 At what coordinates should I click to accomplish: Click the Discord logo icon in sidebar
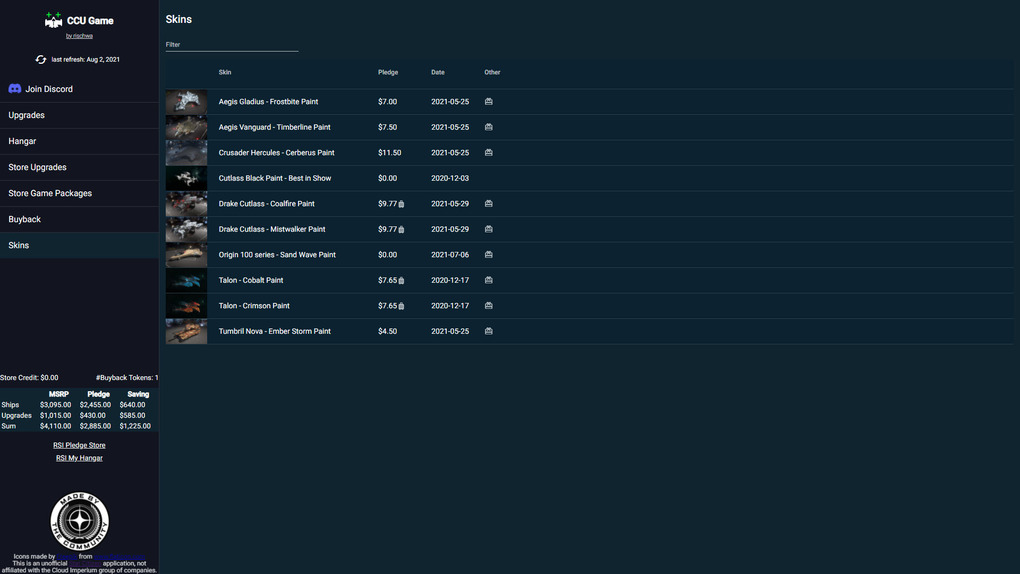click(15, 89)
